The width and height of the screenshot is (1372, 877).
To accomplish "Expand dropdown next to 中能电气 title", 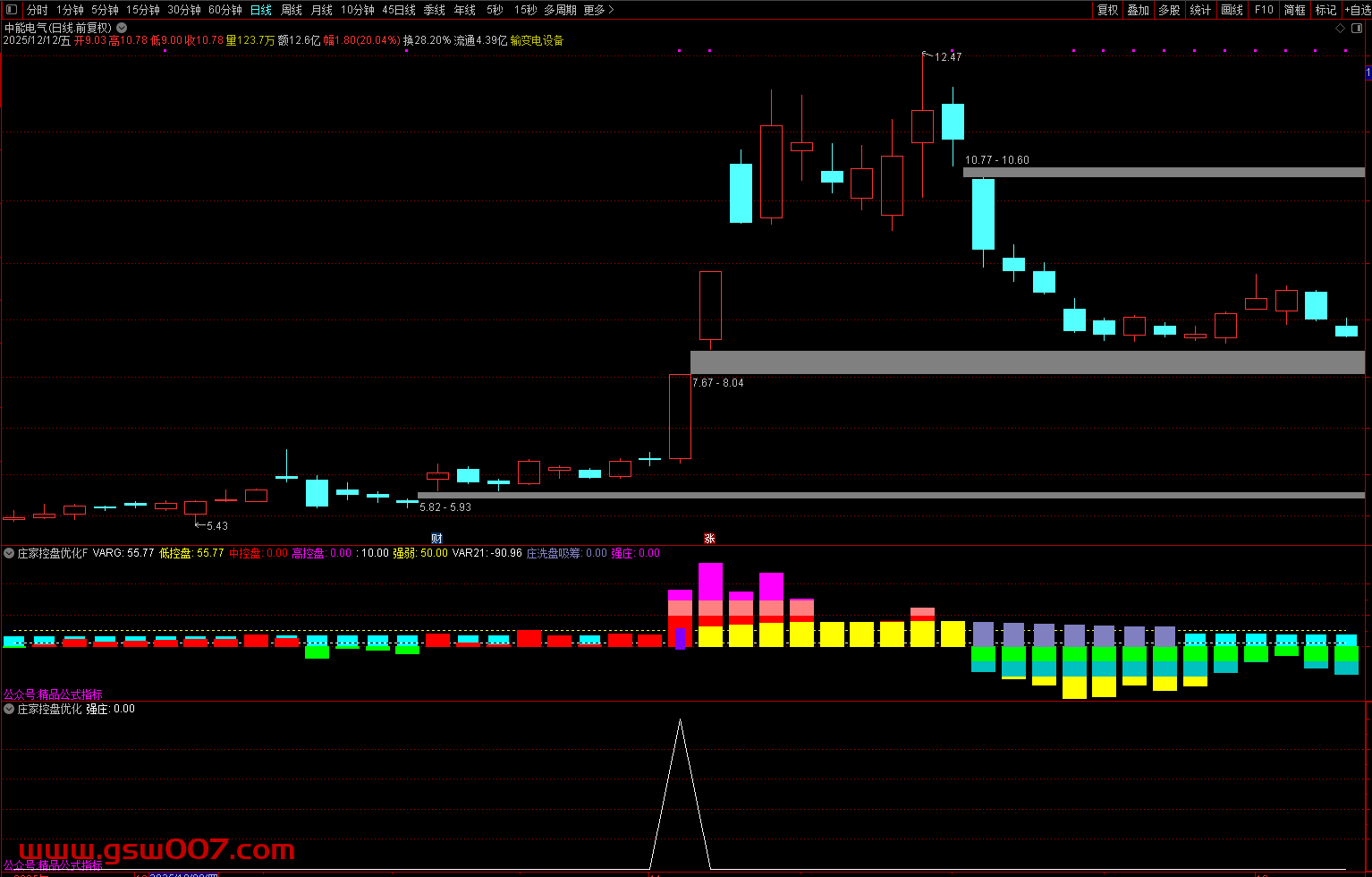I will (122, 28).
